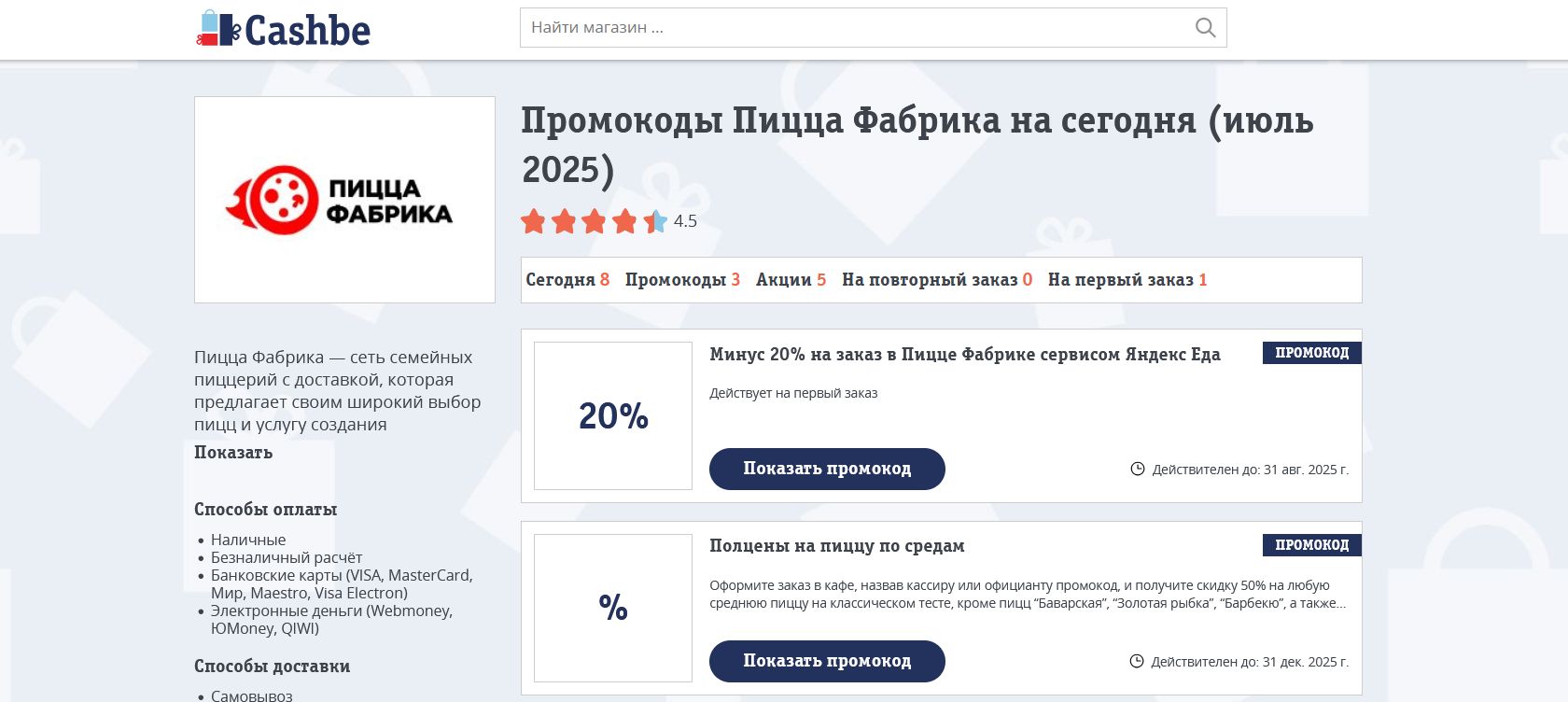Click 'Действителен до: 31 дек. 2025 г.' text
Image resolution: width=1568 pixels, height=702 pixels.
tap(1250, 662)
